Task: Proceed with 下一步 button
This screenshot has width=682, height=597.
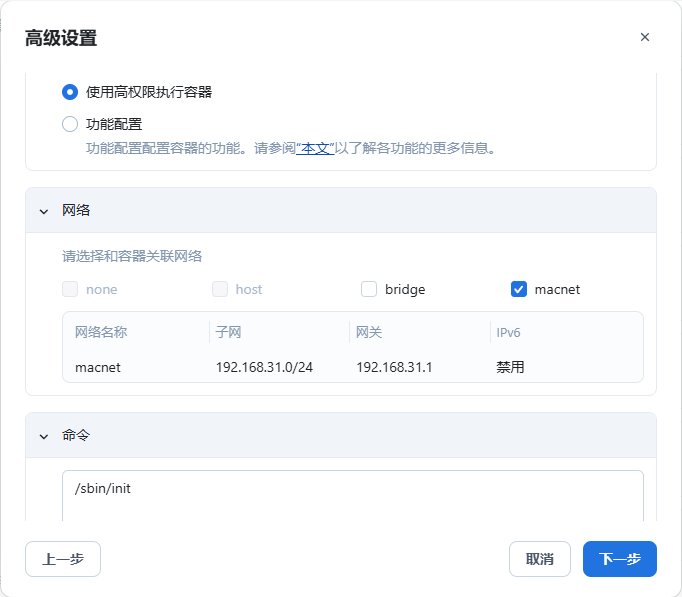Action: click(620, 559)
